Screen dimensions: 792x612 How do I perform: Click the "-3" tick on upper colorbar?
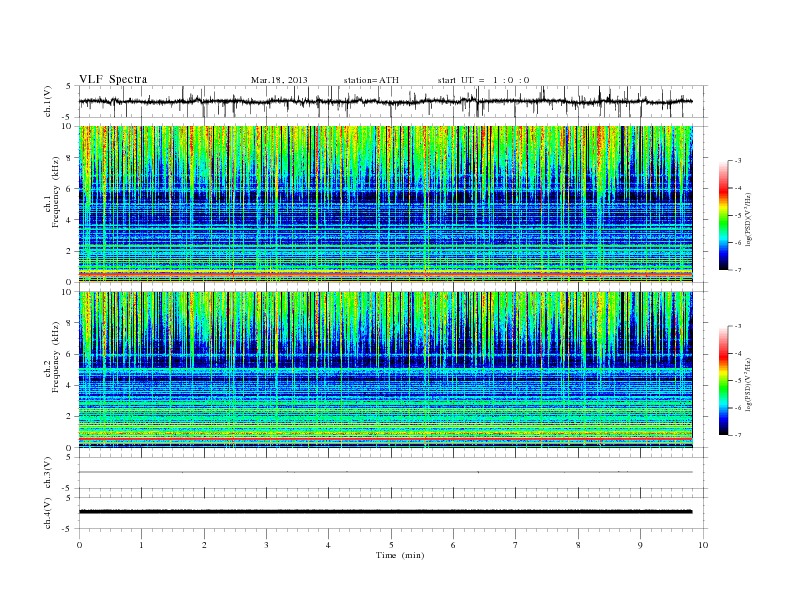point(737,161)
